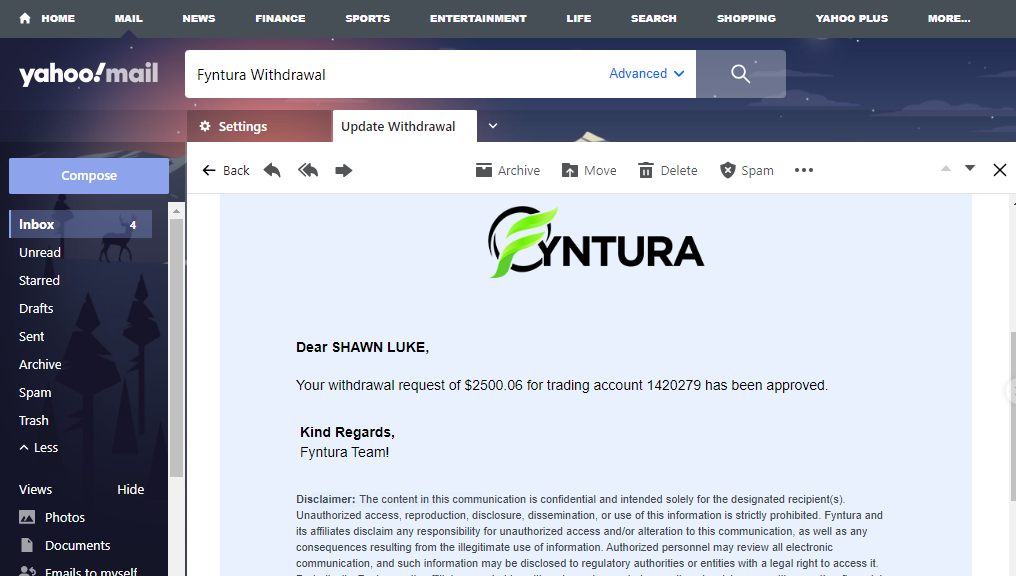Open the SPORTS navigation item

(x=367, y=18)
